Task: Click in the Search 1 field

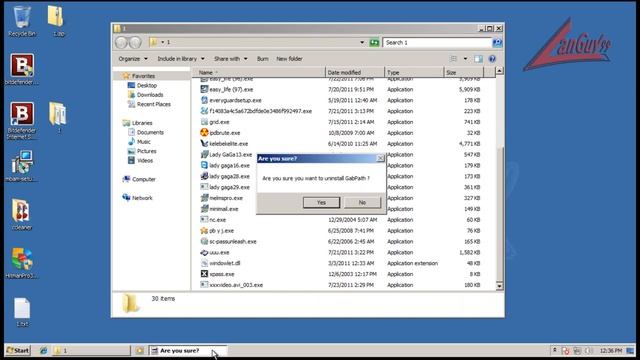Action: click(437, 42)
